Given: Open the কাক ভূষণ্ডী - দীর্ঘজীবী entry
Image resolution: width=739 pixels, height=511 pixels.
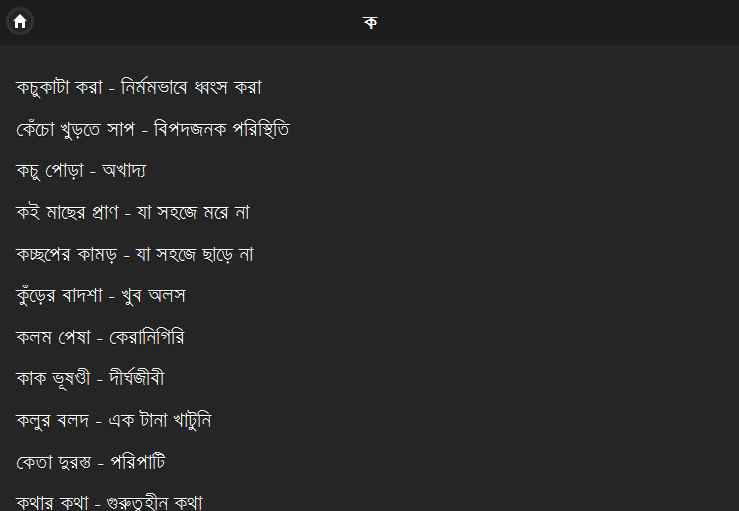Looking at the screenshot, I should 90,379.
